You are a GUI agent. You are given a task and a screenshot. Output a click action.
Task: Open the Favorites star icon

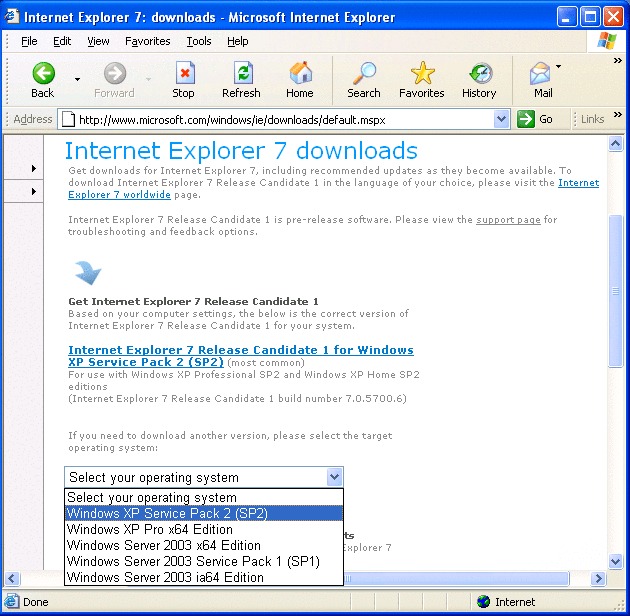point(422,73)
